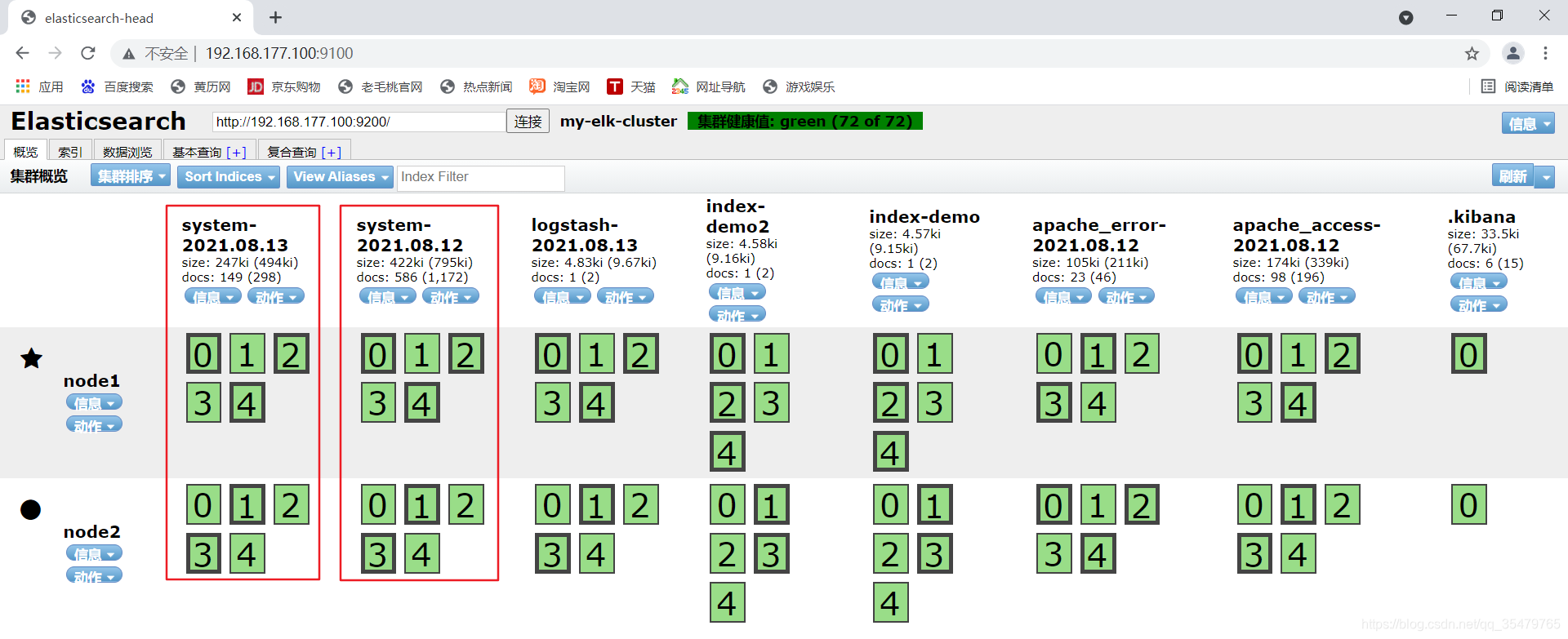Select the elasticsearch-head browser tab

[x=131, y=18]
